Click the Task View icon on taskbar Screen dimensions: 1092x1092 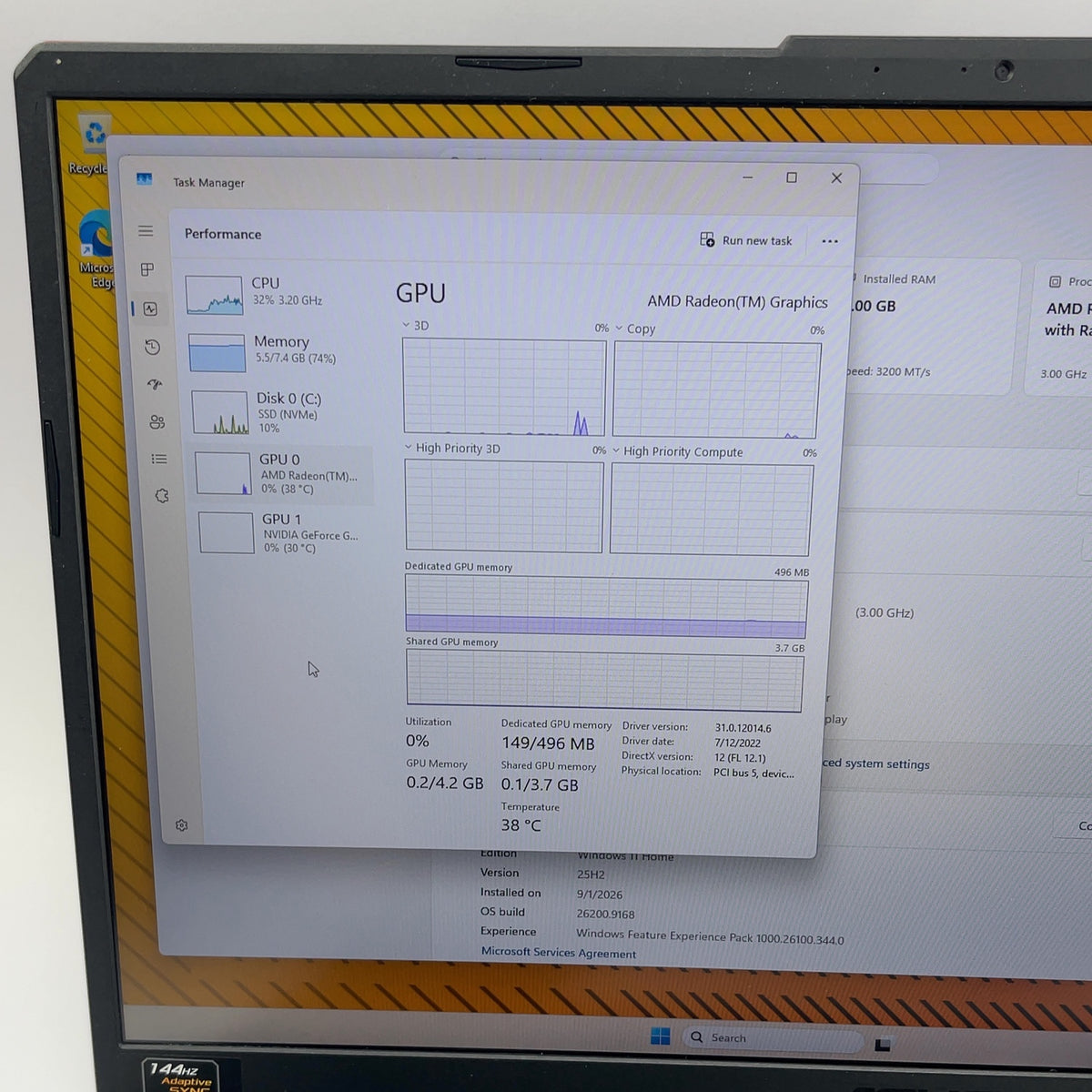[x=882, y=1045]
